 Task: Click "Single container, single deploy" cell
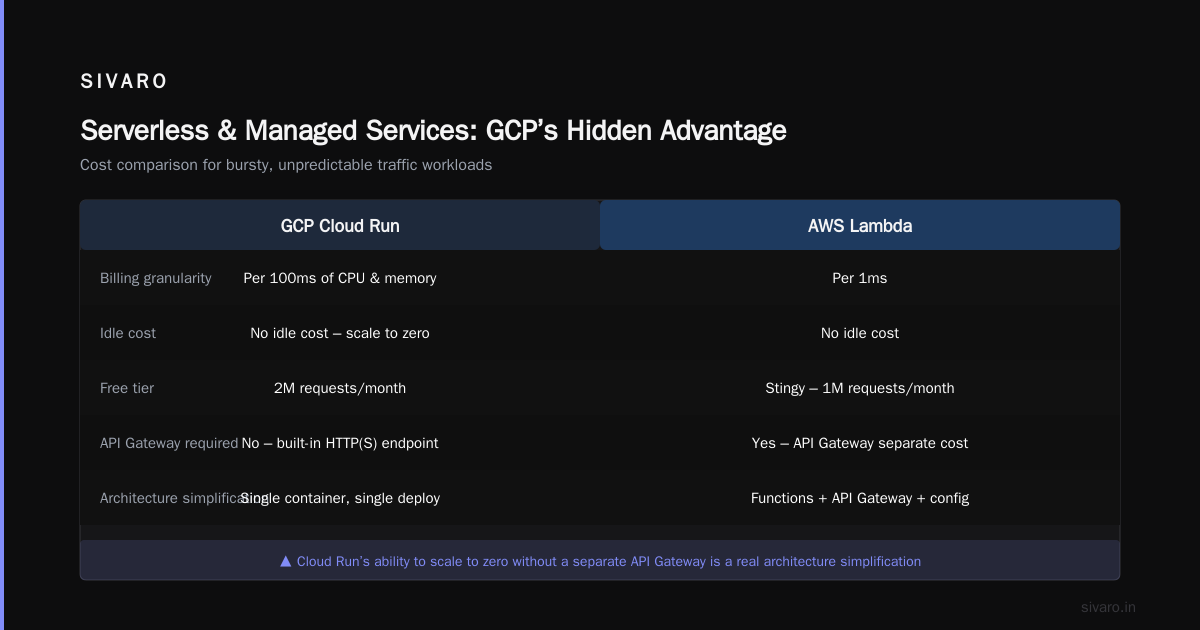pyautogui.click(x=340, y=498)
